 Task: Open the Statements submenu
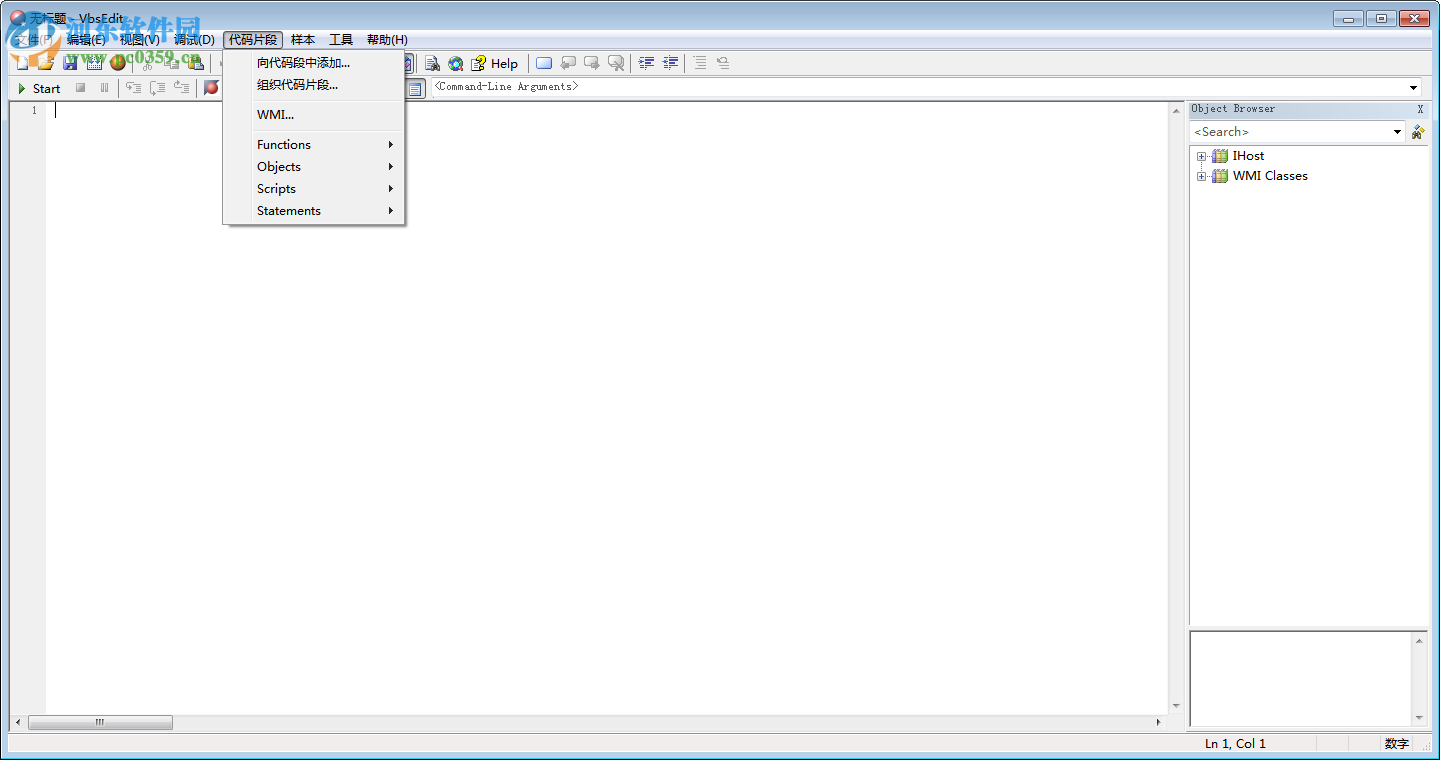314,211
